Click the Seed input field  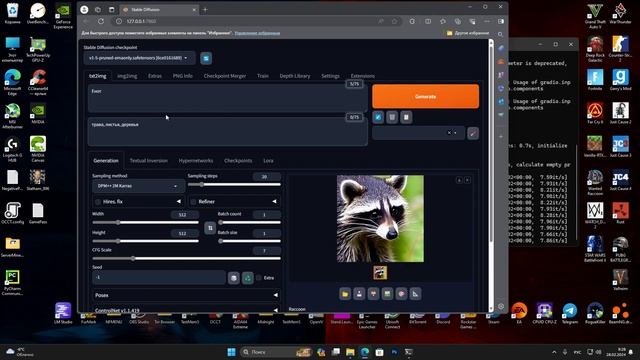click(x=159, y=278)
